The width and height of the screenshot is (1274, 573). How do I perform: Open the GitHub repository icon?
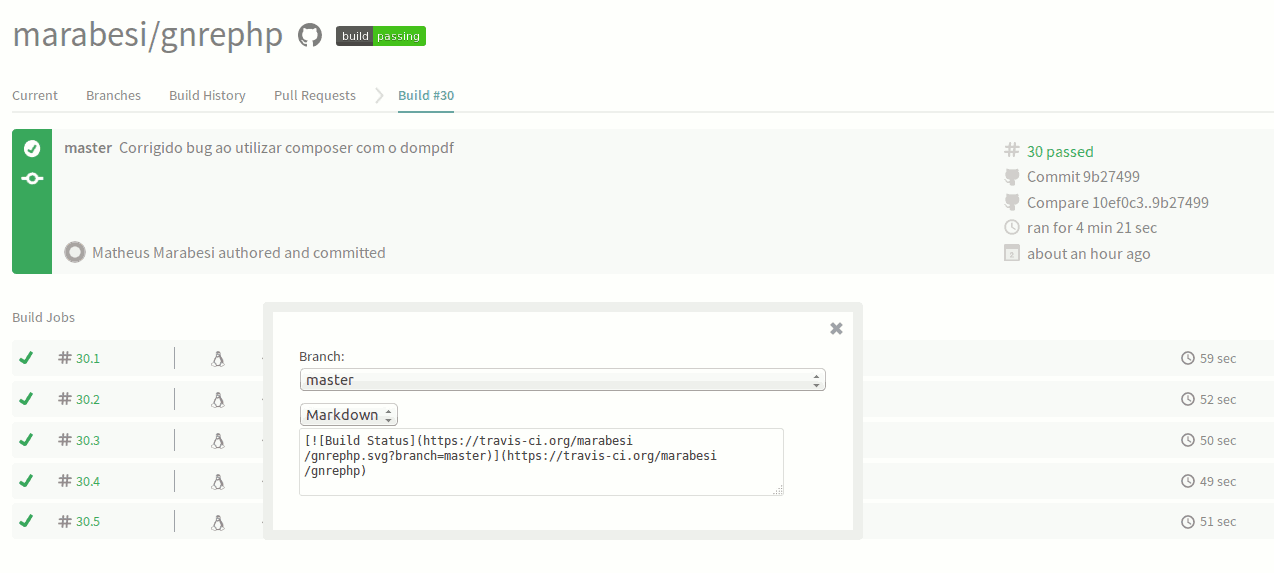coord(310,36)
